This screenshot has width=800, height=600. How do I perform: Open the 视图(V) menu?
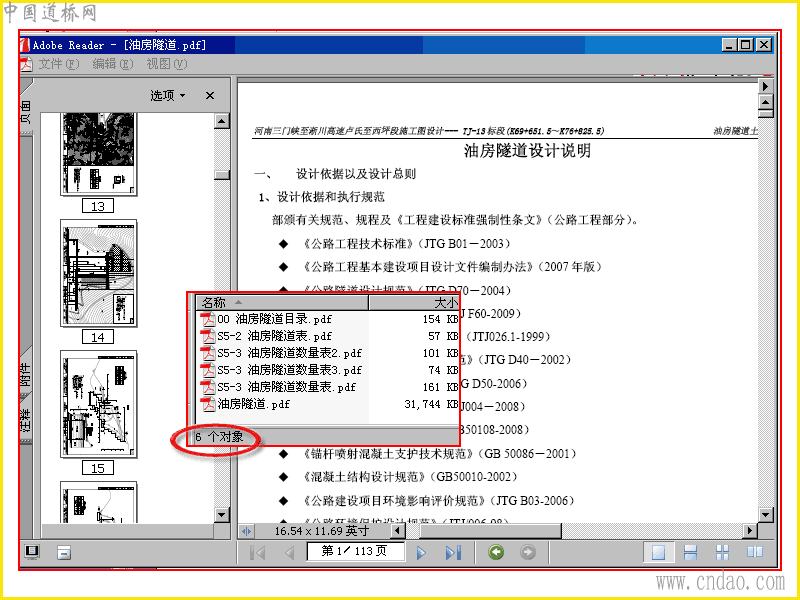(x=166, y=64)
